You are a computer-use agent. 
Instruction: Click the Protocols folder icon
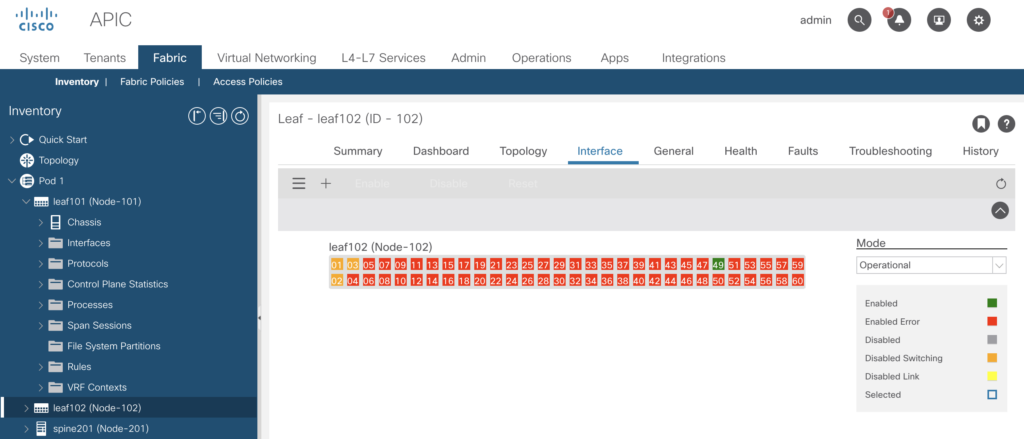click(56, 264)
